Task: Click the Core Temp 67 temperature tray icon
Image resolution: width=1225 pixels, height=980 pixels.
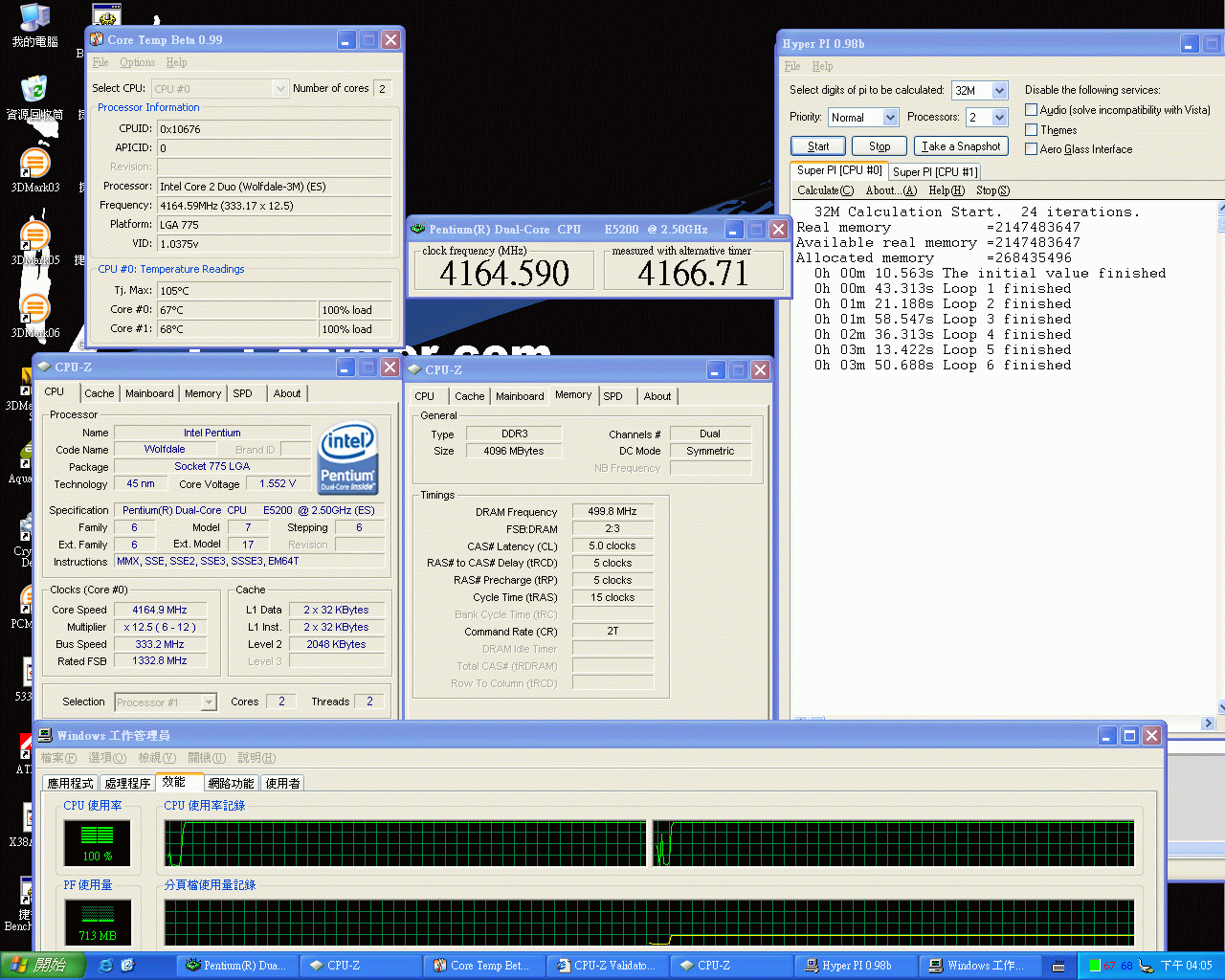Action: [1109, 966]
